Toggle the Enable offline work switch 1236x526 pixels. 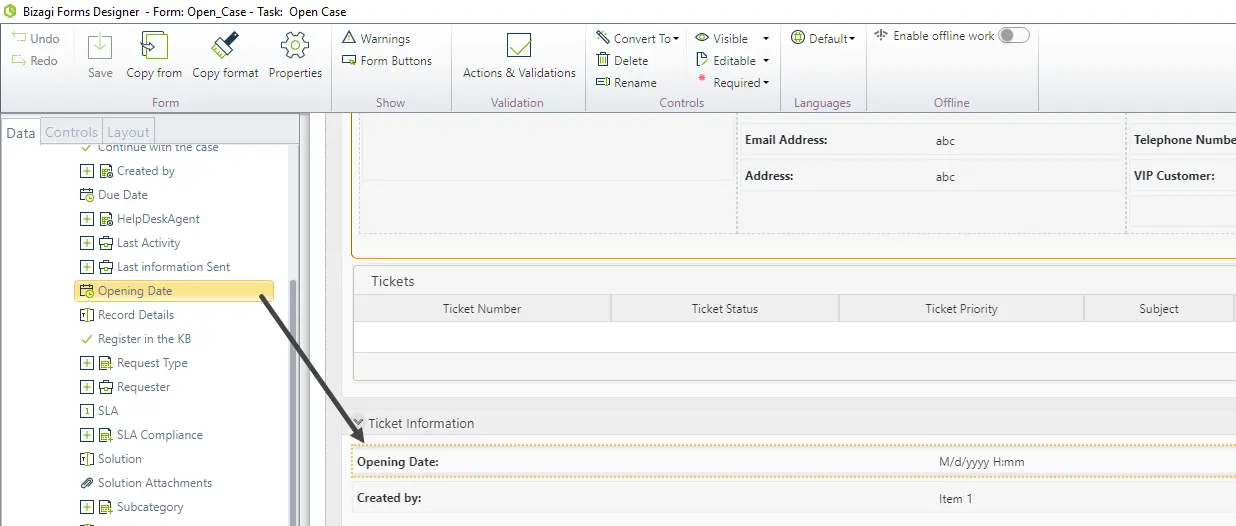pyautogui.click(x=1013, y=35)
